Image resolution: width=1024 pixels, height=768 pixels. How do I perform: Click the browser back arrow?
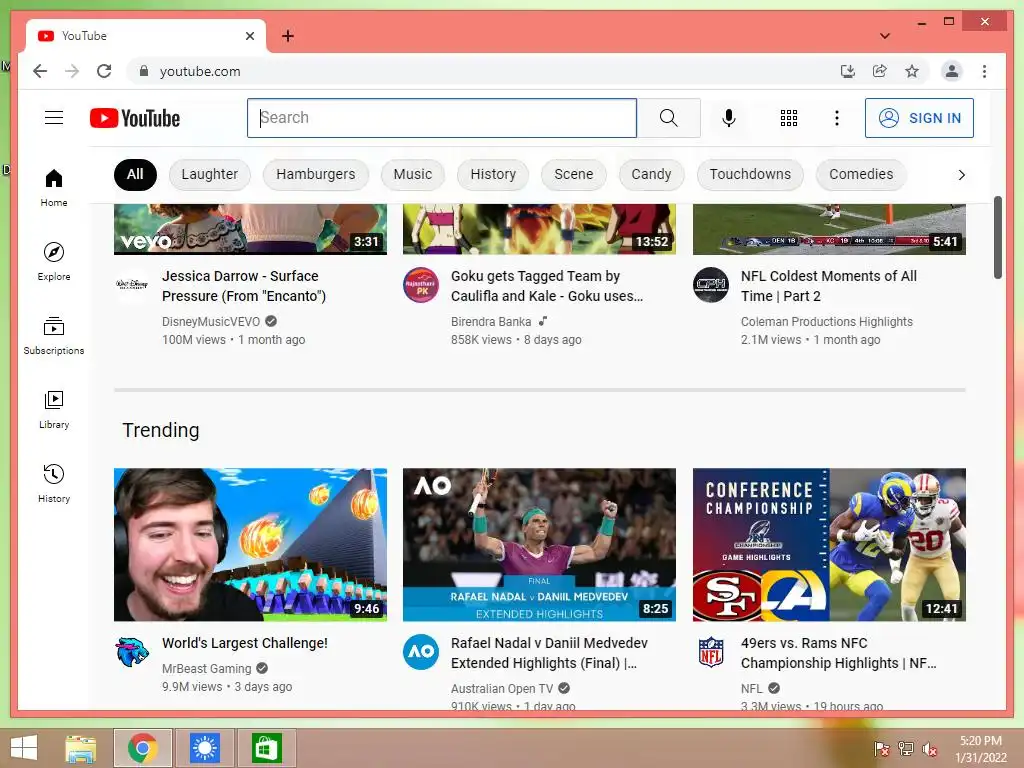[40, 71]
